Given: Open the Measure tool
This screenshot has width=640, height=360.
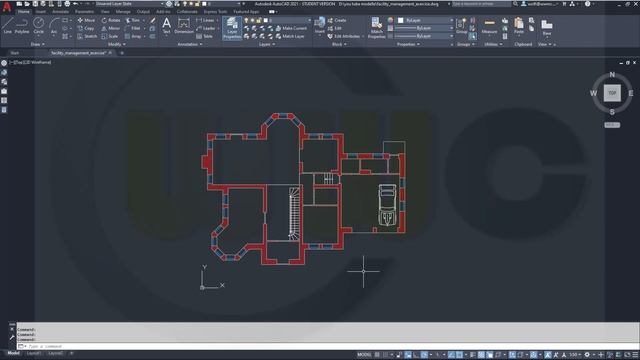Looking at the screenshot, I should point(489,26).
